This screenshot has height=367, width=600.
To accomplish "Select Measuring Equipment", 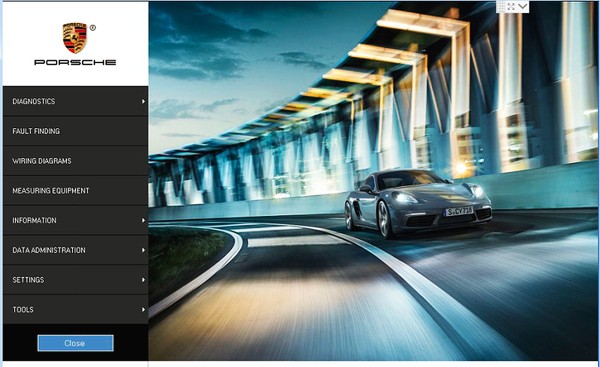I will tap(75, 191).
